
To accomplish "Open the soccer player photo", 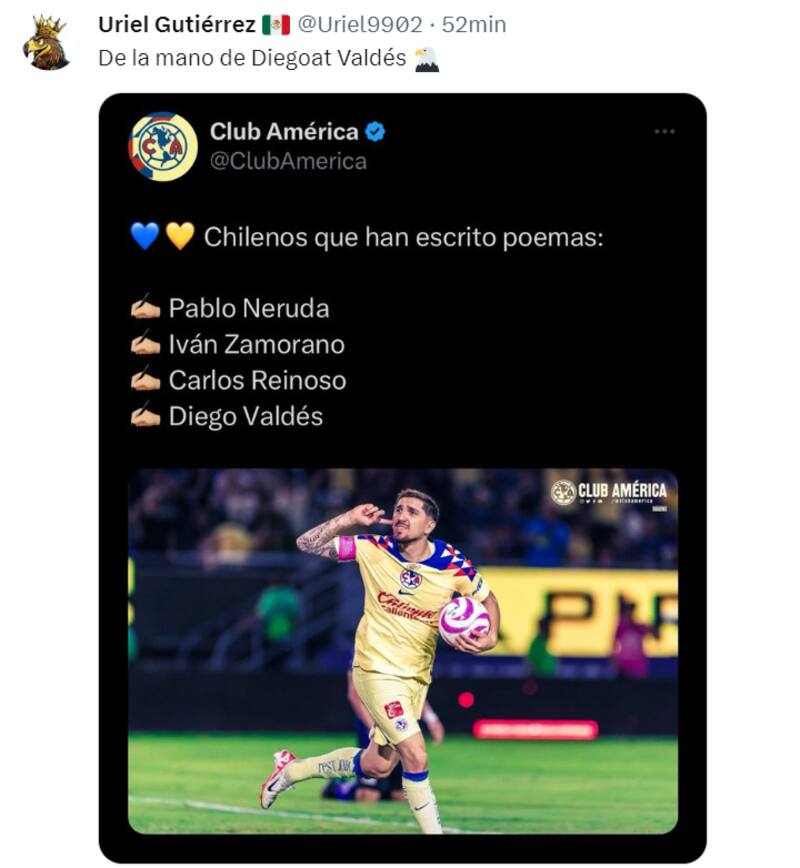I will point(402,650).
